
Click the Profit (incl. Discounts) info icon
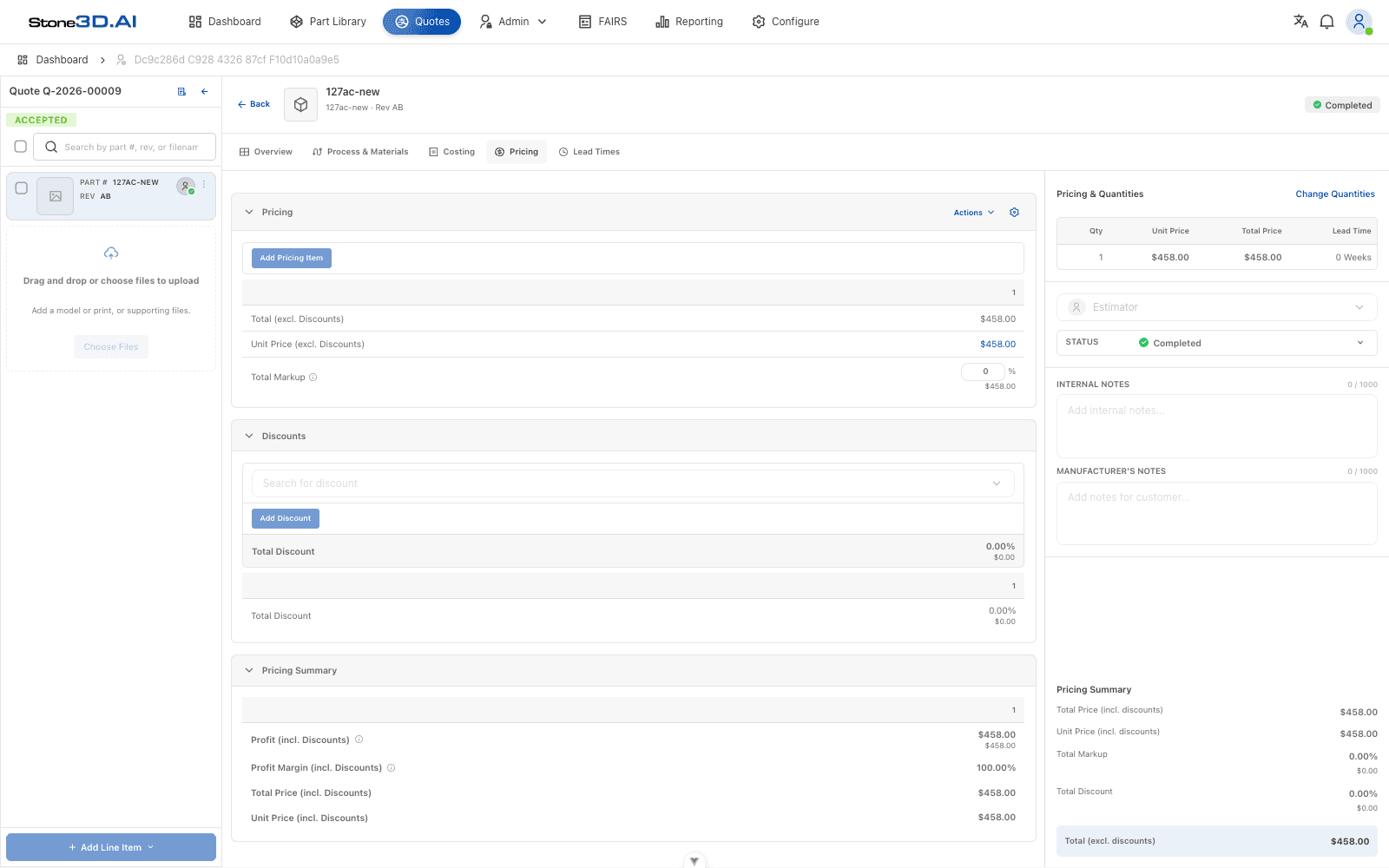tap(359, 740)
